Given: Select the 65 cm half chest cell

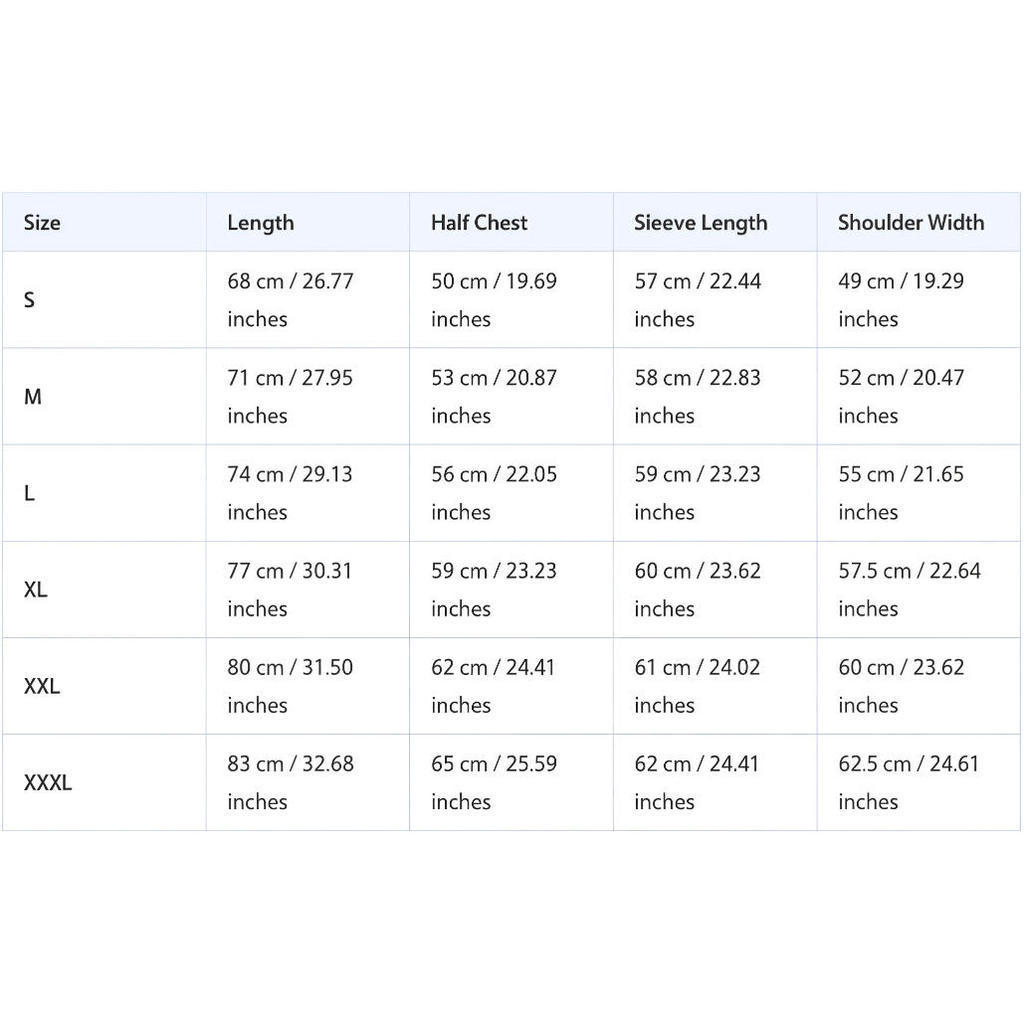Looking at the screenshot, I should [x=511, y=782].
